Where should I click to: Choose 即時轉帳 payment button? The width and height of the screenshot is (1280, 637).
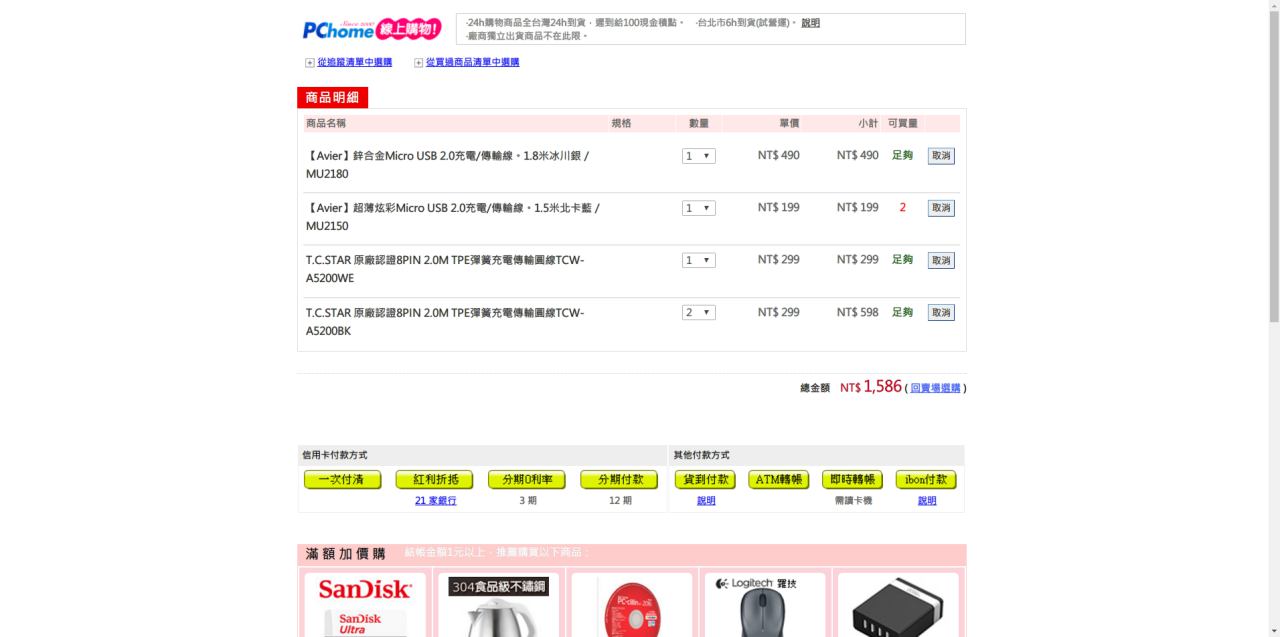853,480
